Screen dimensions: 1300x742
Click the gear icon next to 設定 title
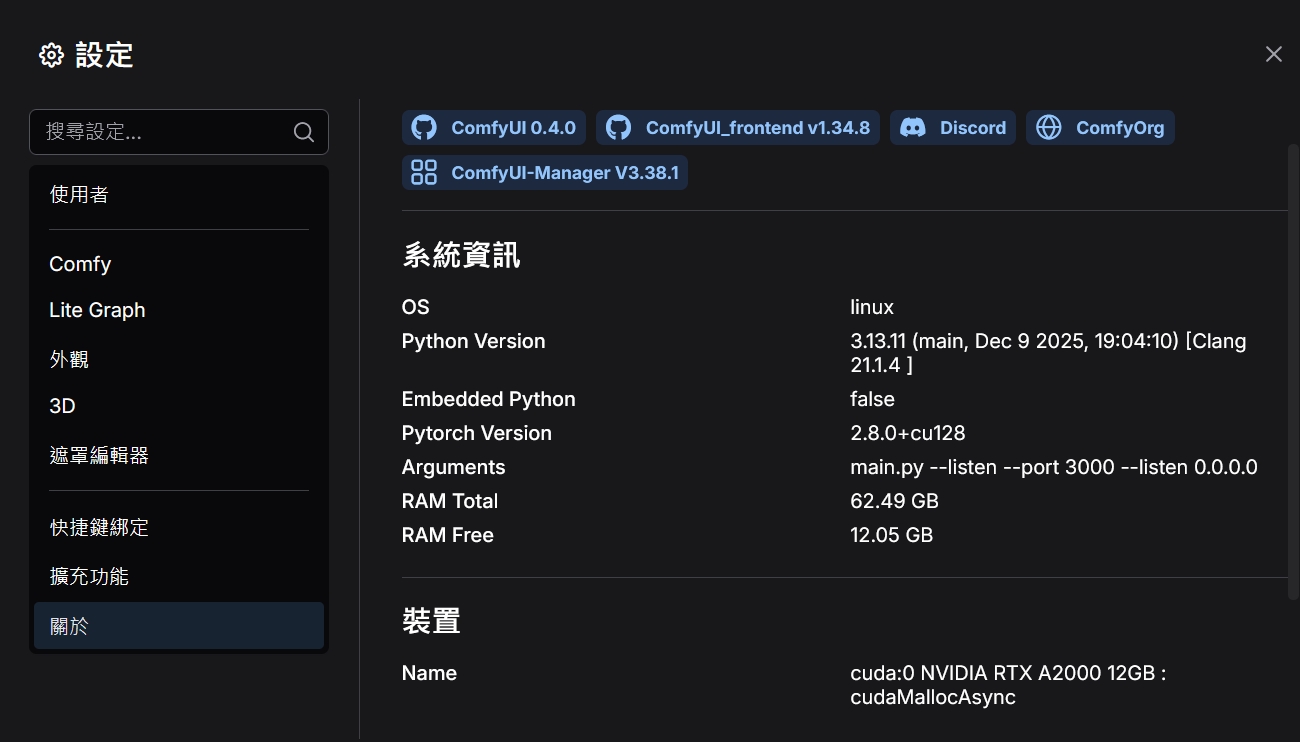51,55
